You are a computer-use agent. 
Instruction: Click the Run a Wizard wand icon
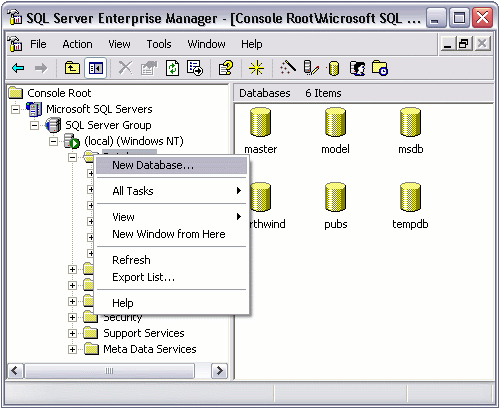[288, 68]
